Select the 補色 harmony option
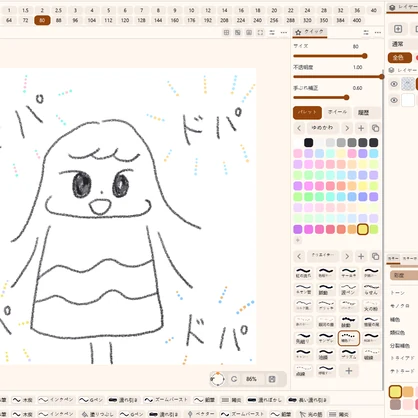The image size is (418, 418). click(395, 319)
